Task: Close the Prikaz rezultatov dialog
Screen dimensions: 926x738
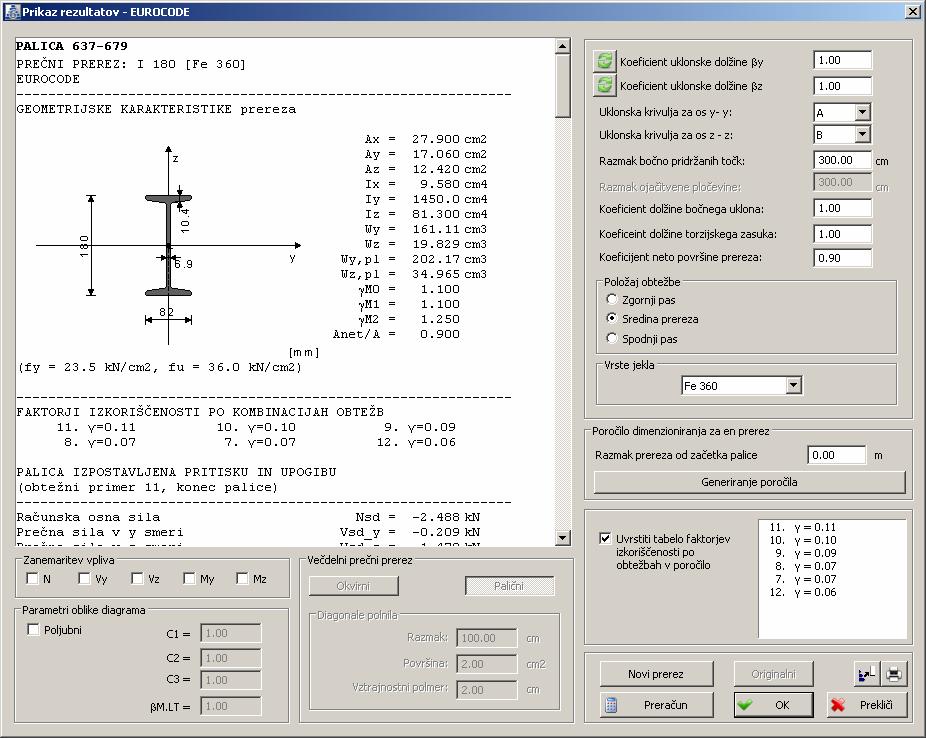Action: tap(912, 12)
